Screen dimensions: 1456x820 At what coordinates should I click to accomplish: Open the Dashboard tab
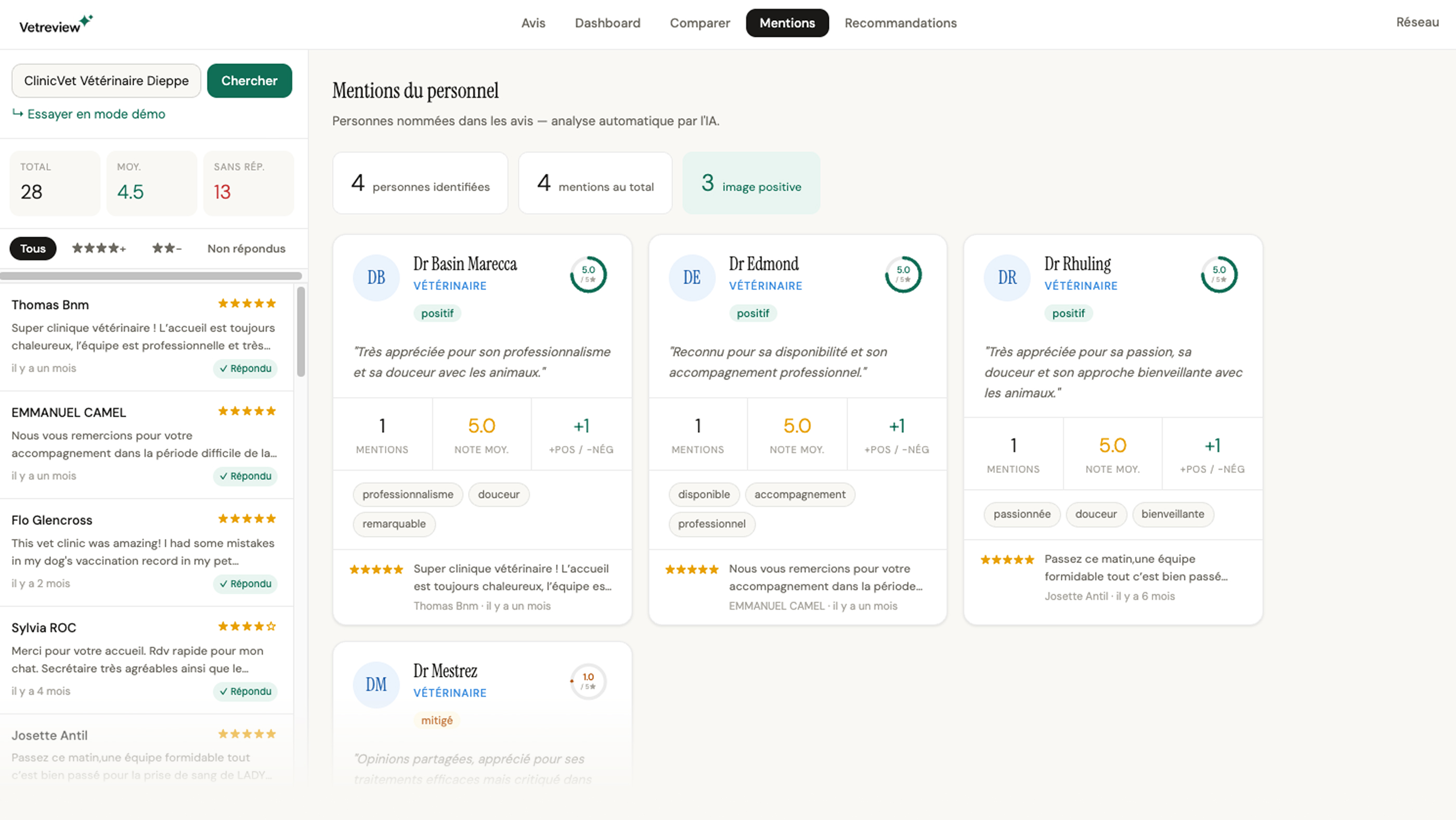[x=607, y=23]
